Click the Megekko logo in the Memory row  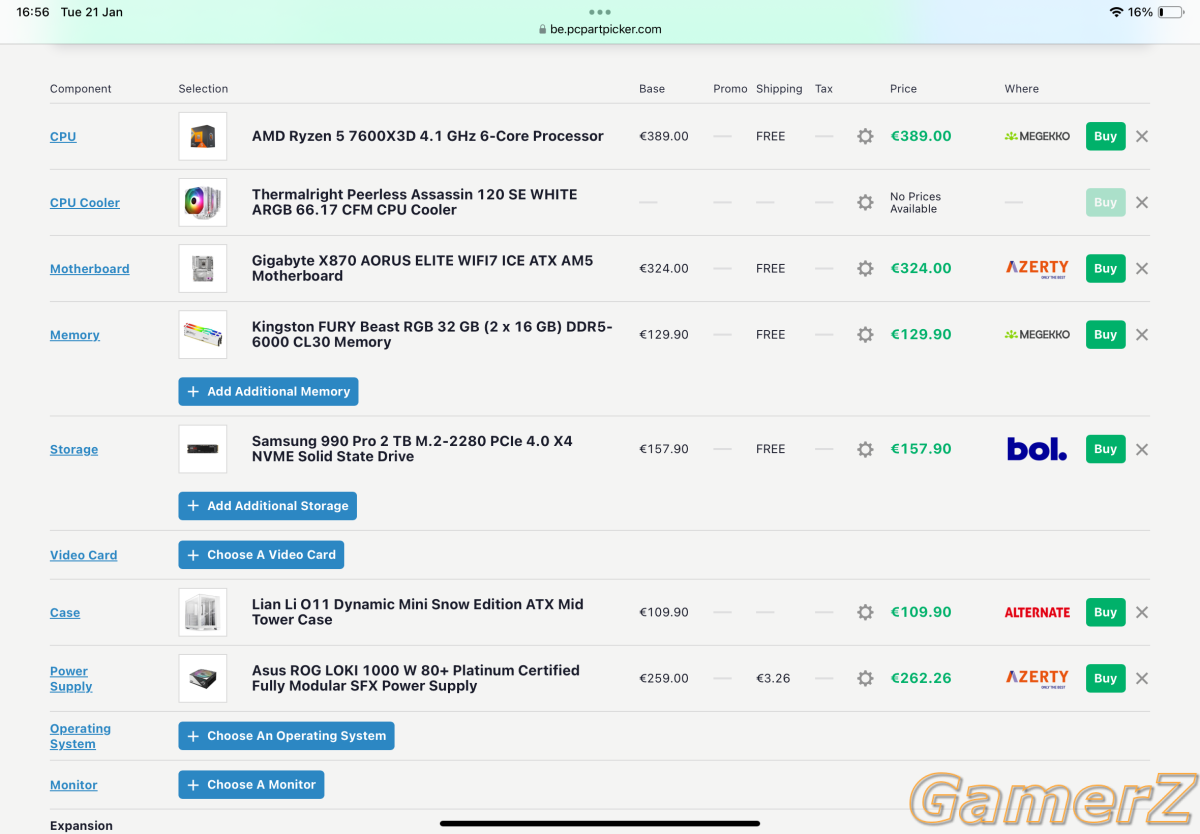point(1037,335)
